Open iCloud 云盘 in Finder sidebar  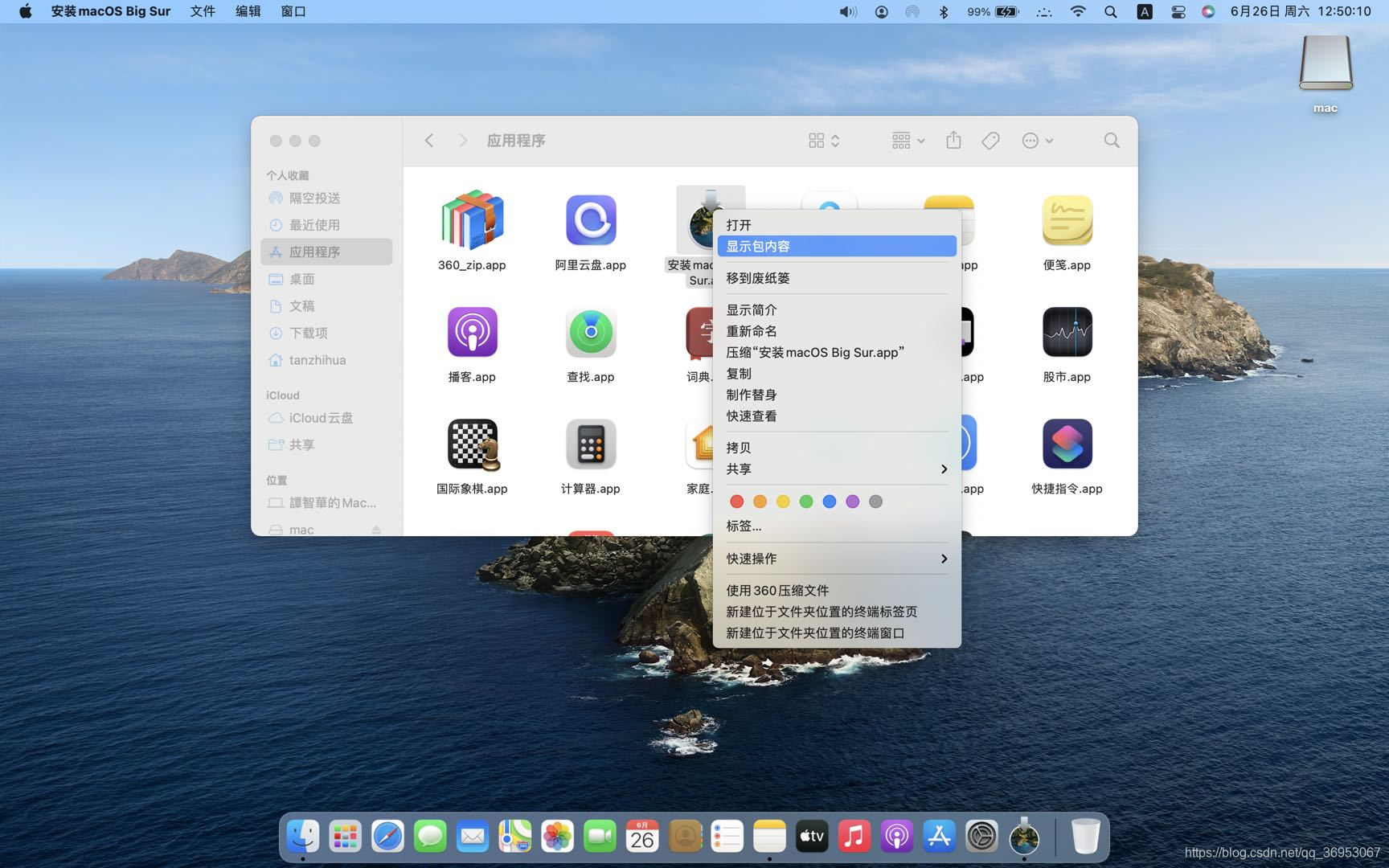click(x=326, y=418)
